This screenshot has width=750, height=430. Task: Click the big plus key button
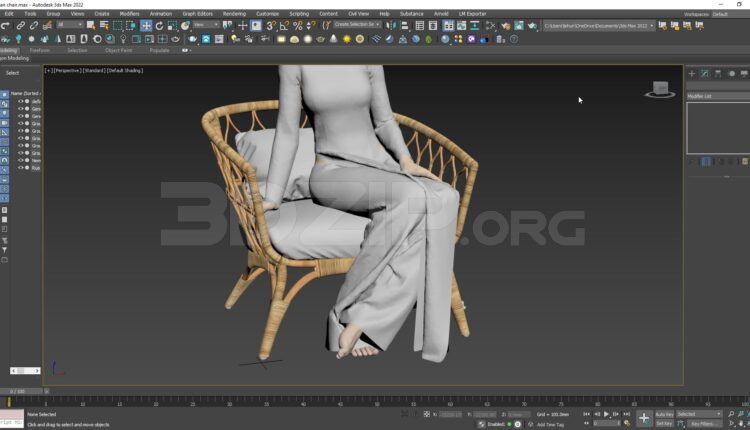[644, 418]
